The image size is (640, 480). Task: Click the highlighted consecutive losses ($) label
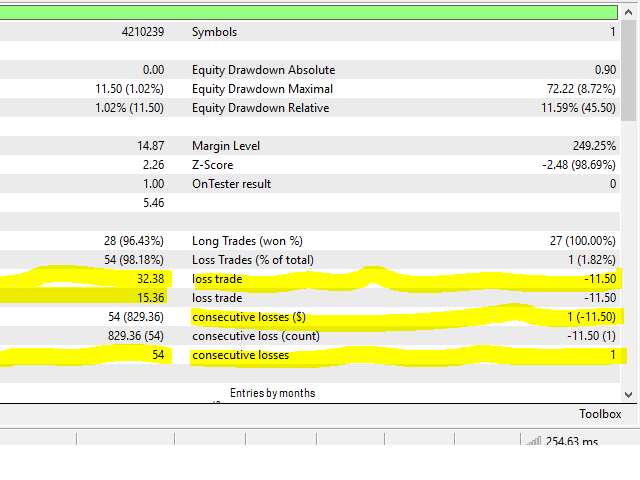pyautogui.click(x=249, y=317)
